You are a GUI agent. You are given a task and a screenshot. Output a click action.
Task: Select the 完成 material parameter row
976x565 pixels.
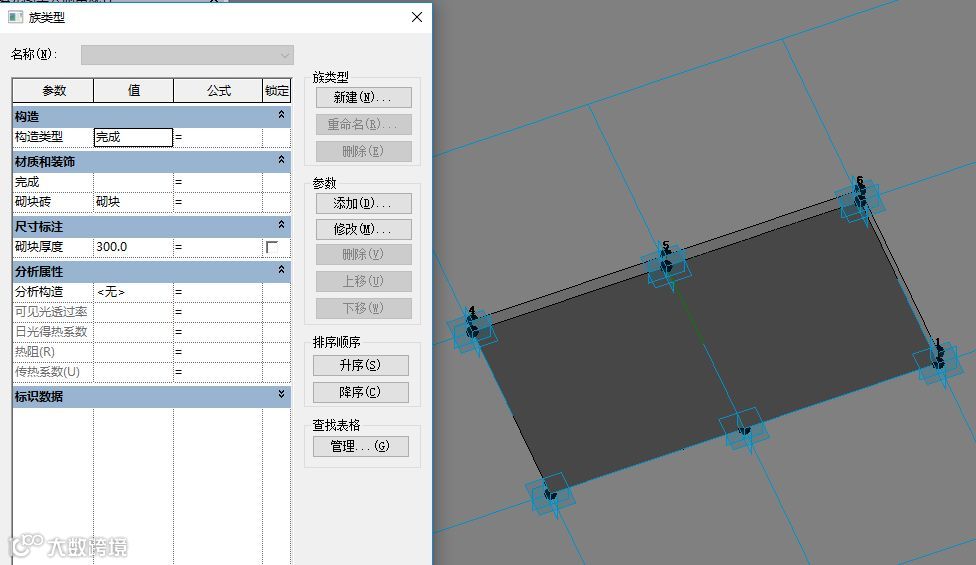click(x=53, y=182)
